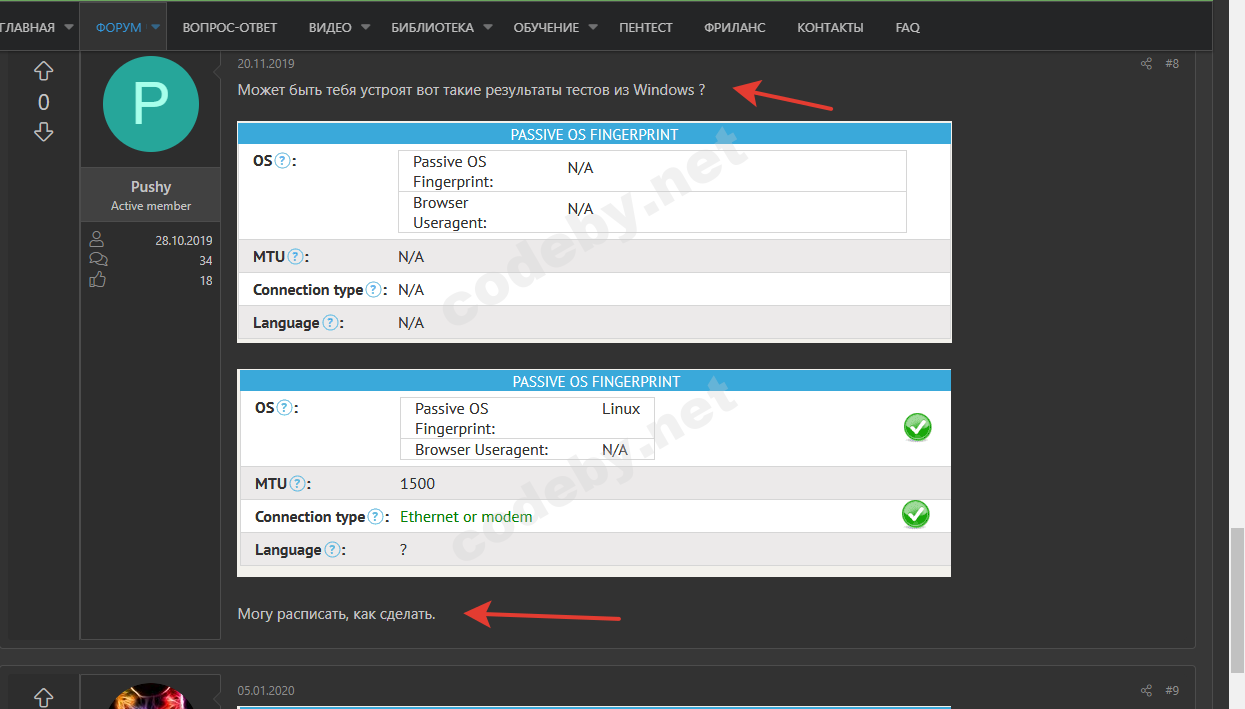Click the share icon beside #9
Image resolution: width=1245 pixels, height=709 pixels.
click(1146, 691)
